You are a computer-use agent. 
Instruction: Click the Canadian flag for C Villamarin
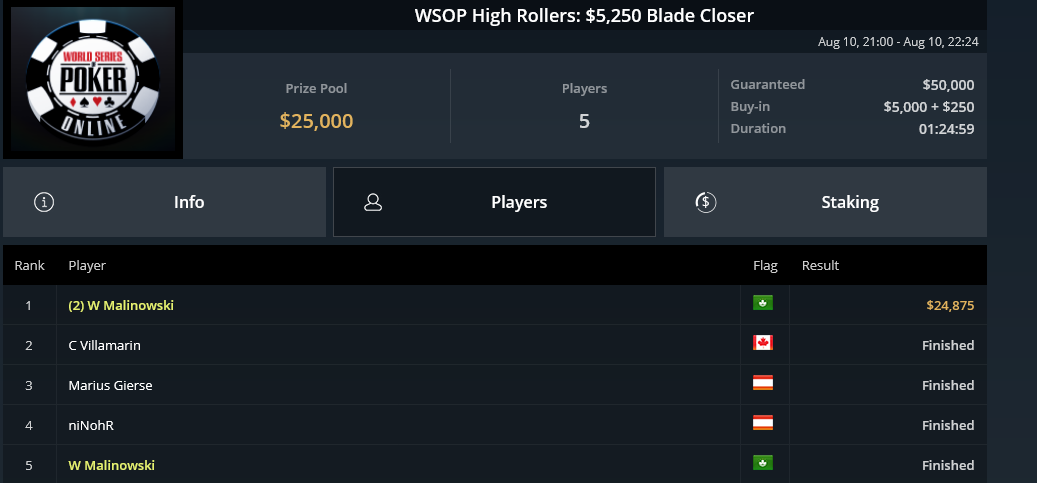[x=763, y=343]
